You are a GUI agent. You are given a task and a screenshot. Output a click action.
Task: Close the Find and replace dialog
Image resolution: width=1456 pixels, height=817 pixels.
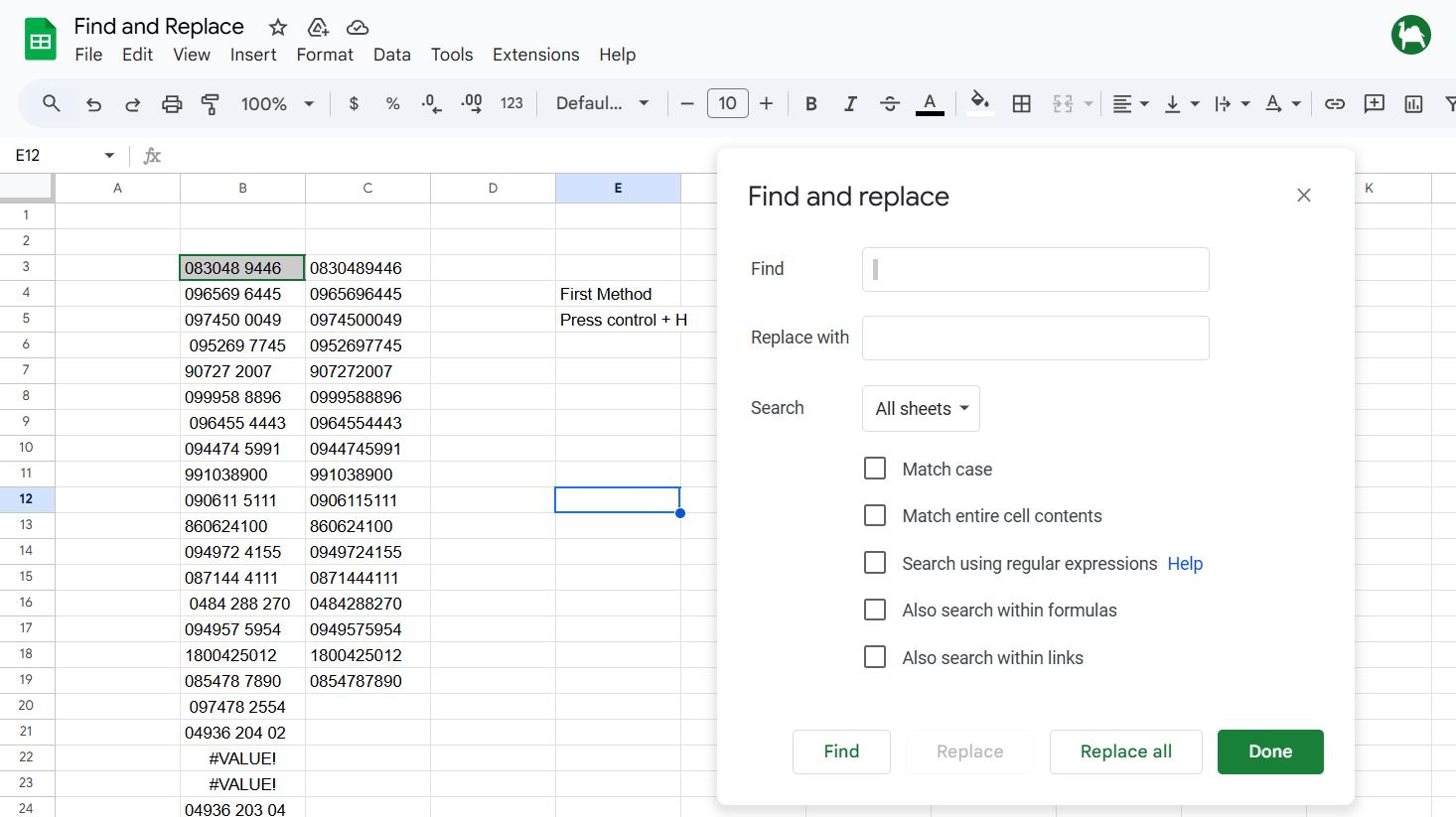coord(1304,196)
